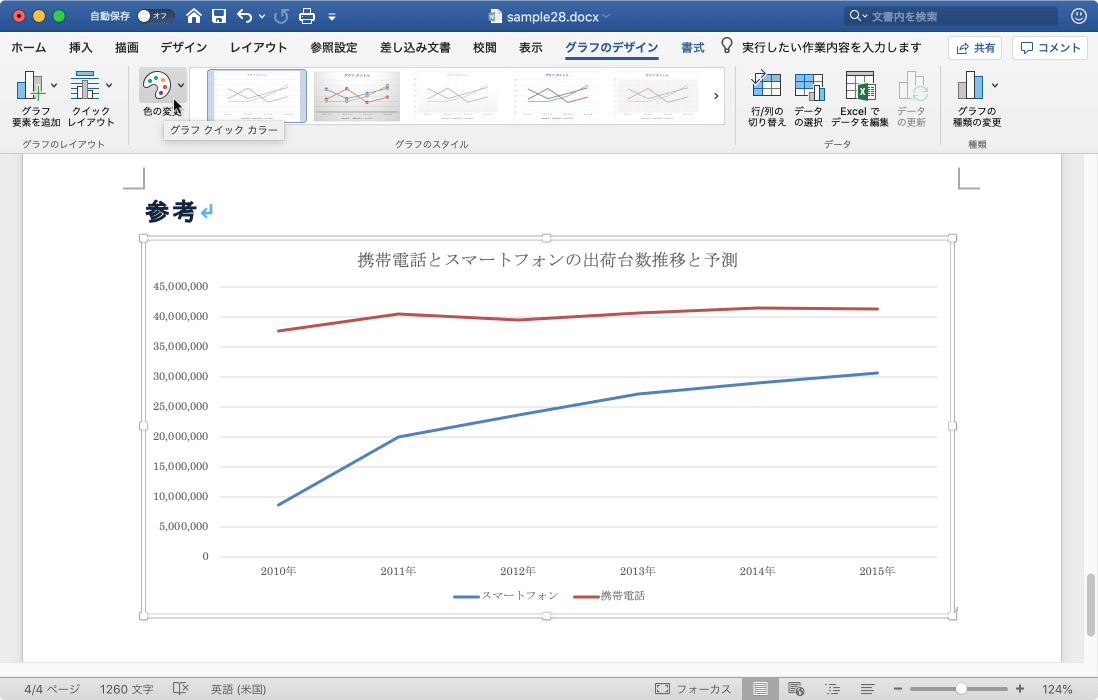Image resolution: width=1098 pixels, height=700 pixels.
Task: Select the fourth chart style thumbnail
Action: (x=557, y=96)
